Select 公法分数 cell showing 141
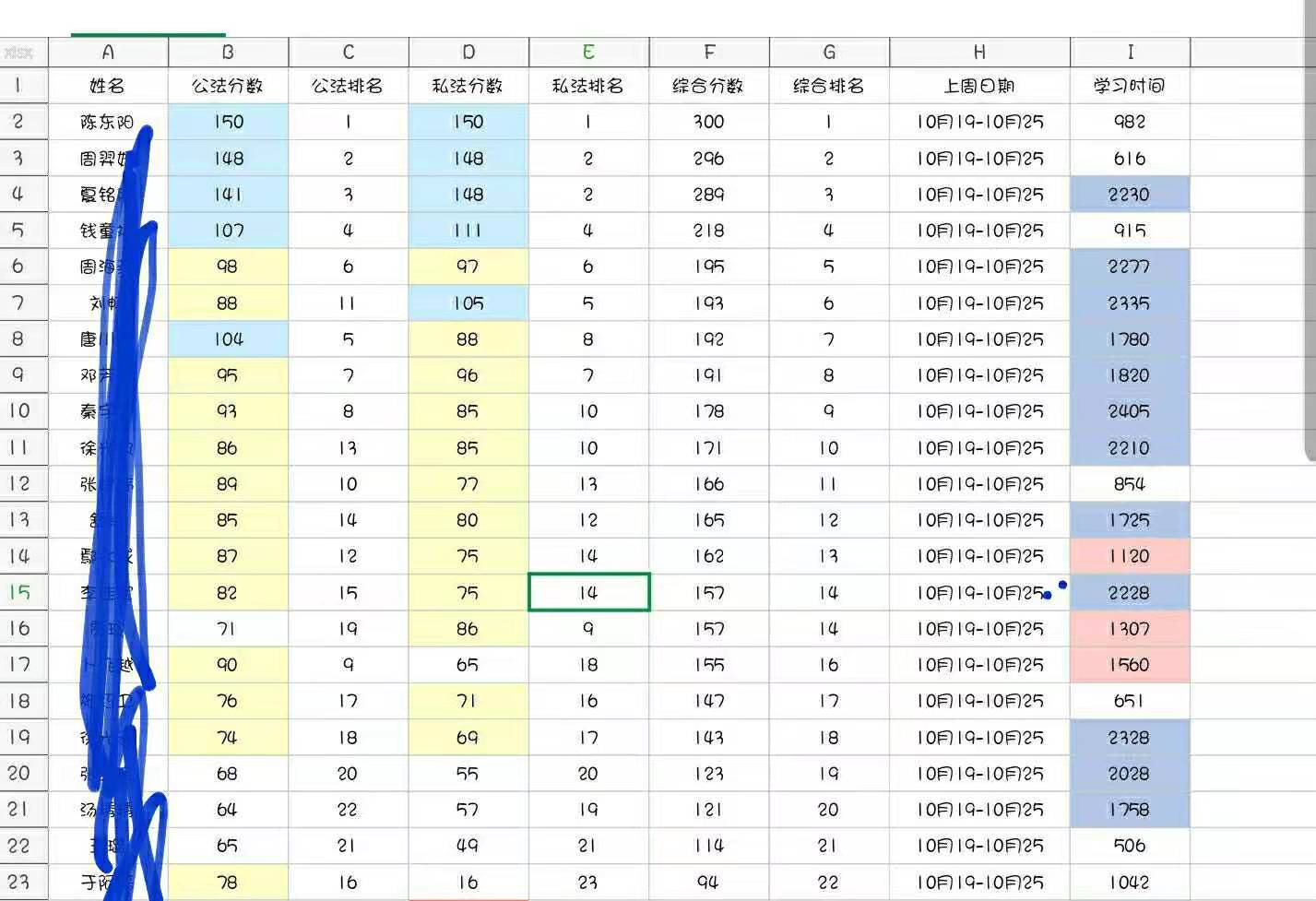This screenshot has width=1316, height=901. coord(229,195)
